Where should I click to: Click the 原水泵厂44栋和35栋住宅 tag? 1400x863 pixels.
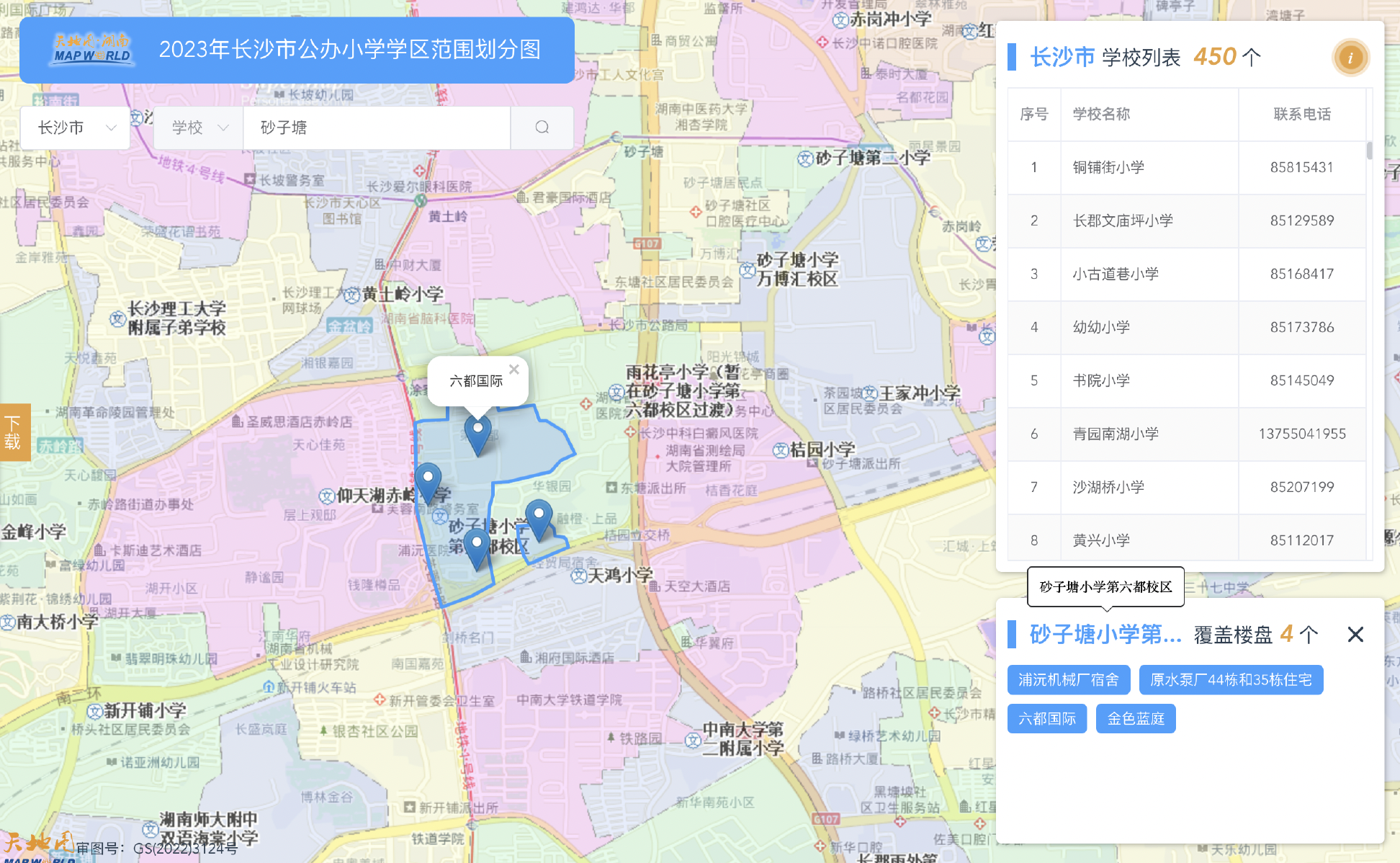(x=1231, y=680)
